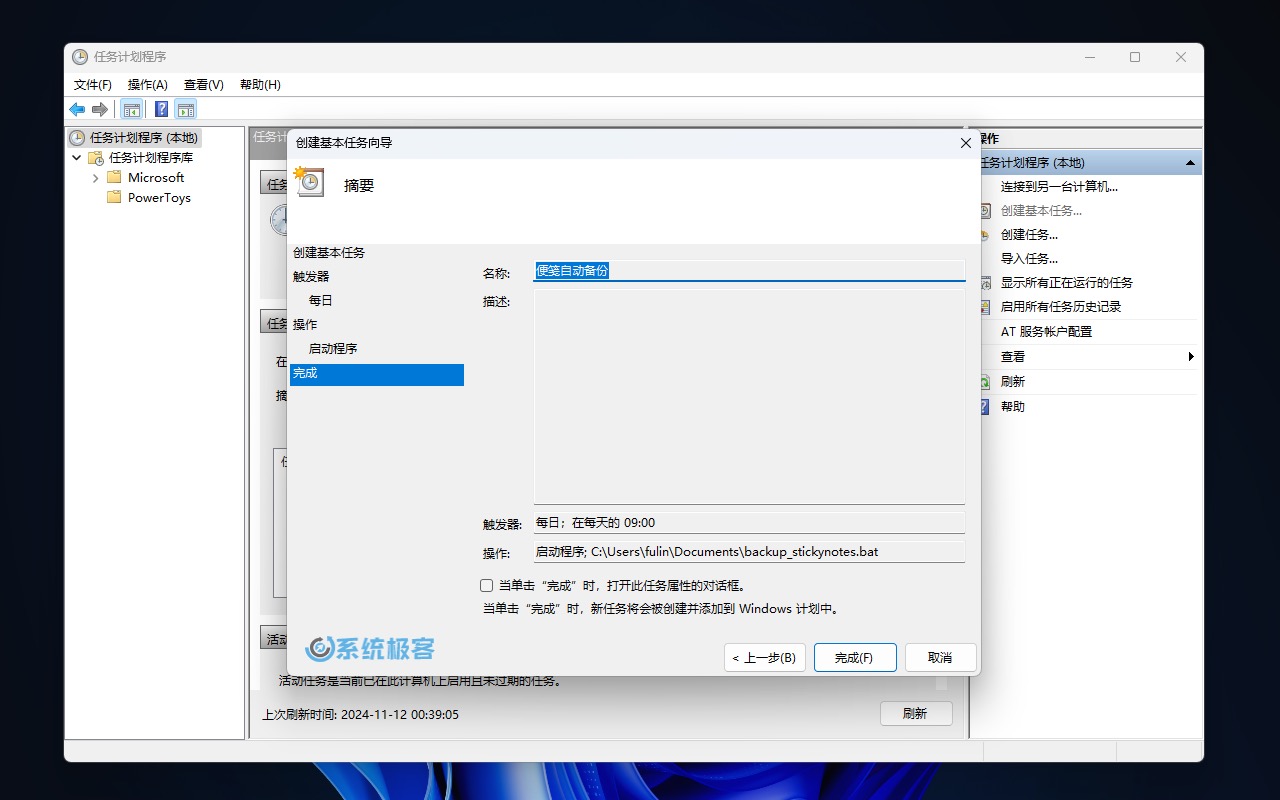The height and width of the screenshot is (800, 1280).
Task: Click the 创建基本任务... greyed action
Action: (1041, 211)
